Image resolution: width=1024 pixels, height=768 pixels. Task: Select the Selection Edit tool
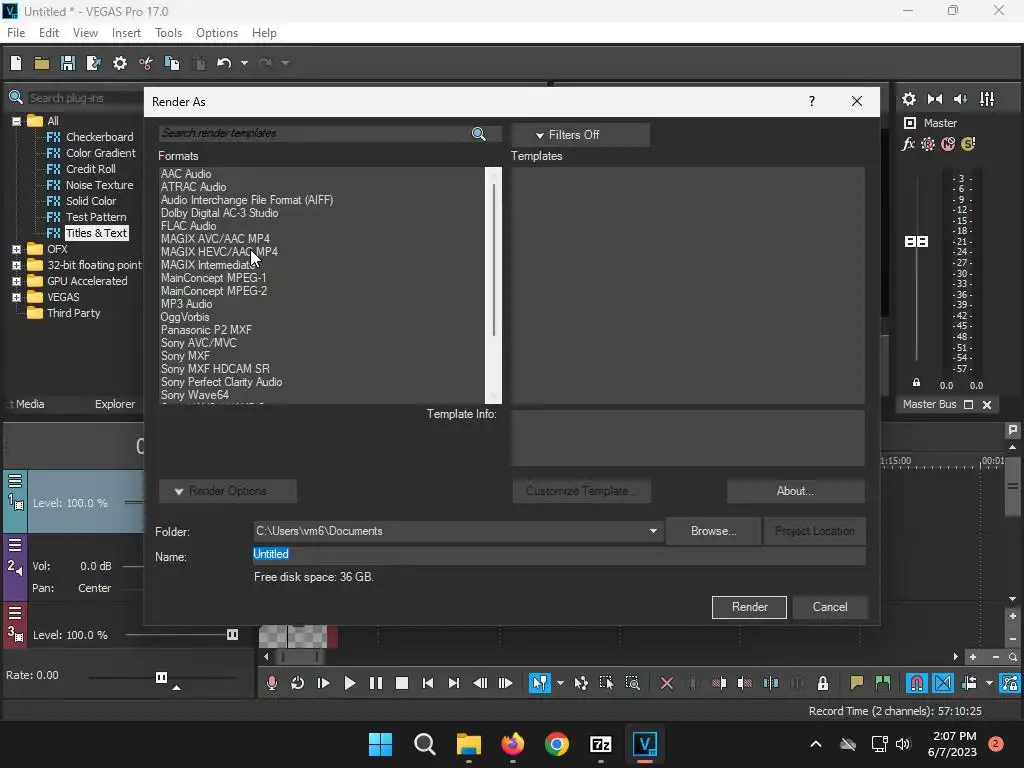point(606,683)
